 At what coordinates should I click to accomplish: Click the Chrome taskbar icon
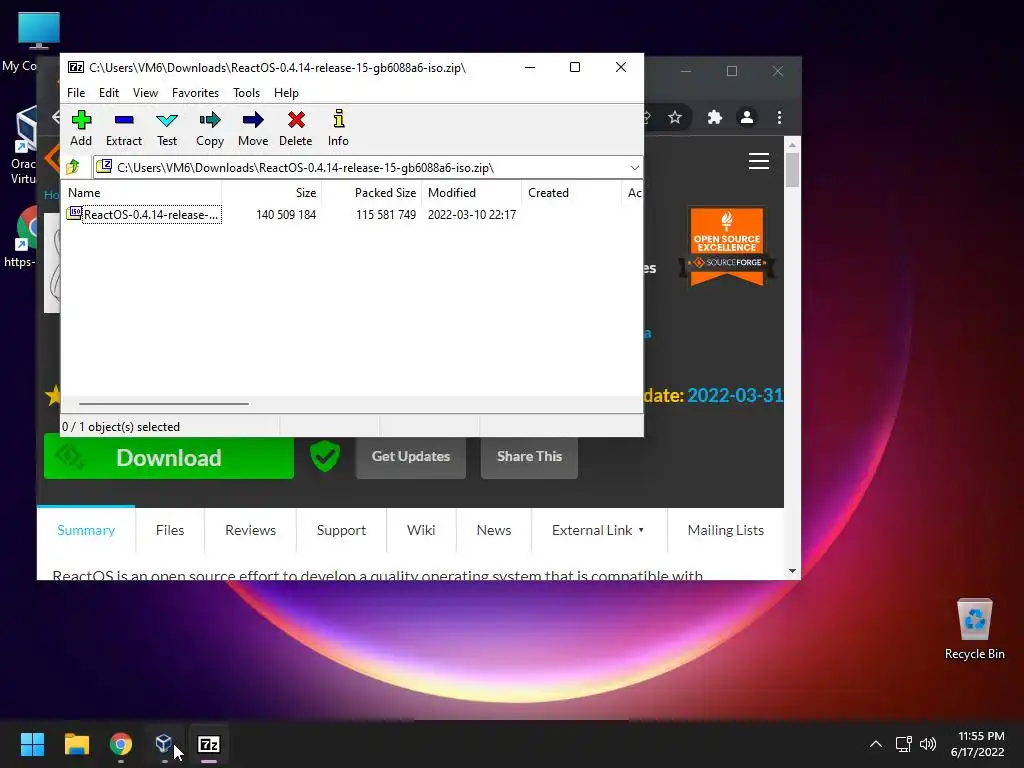click(121, 744)
